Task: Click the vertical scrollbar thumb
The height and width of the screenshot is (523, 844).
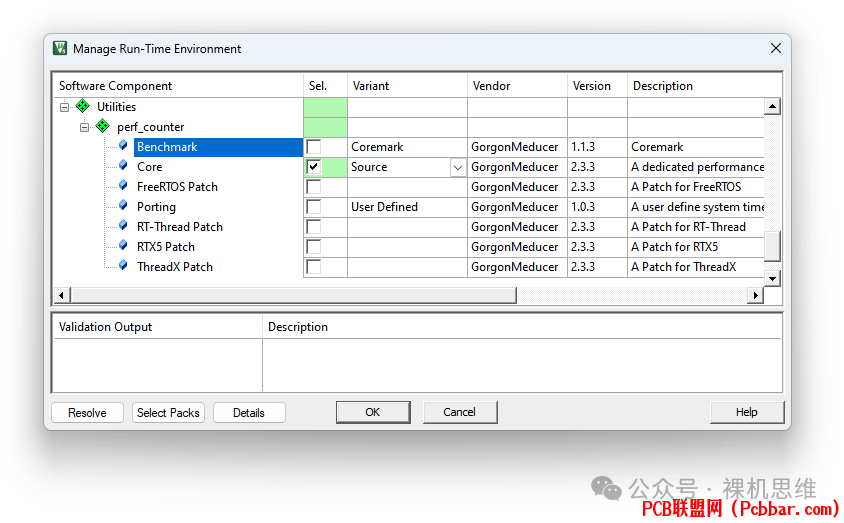Action: [772, 246]
